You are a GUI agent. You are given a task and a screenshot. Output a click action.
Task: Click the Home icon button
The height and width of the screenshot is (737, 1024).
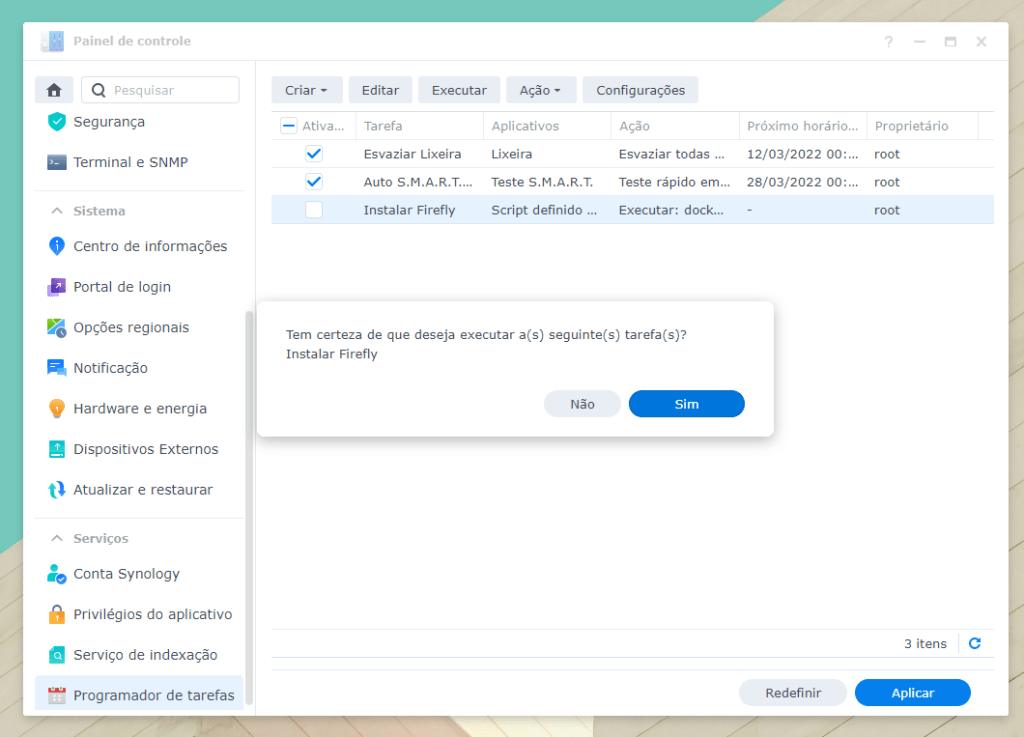(x=54, y=90)
